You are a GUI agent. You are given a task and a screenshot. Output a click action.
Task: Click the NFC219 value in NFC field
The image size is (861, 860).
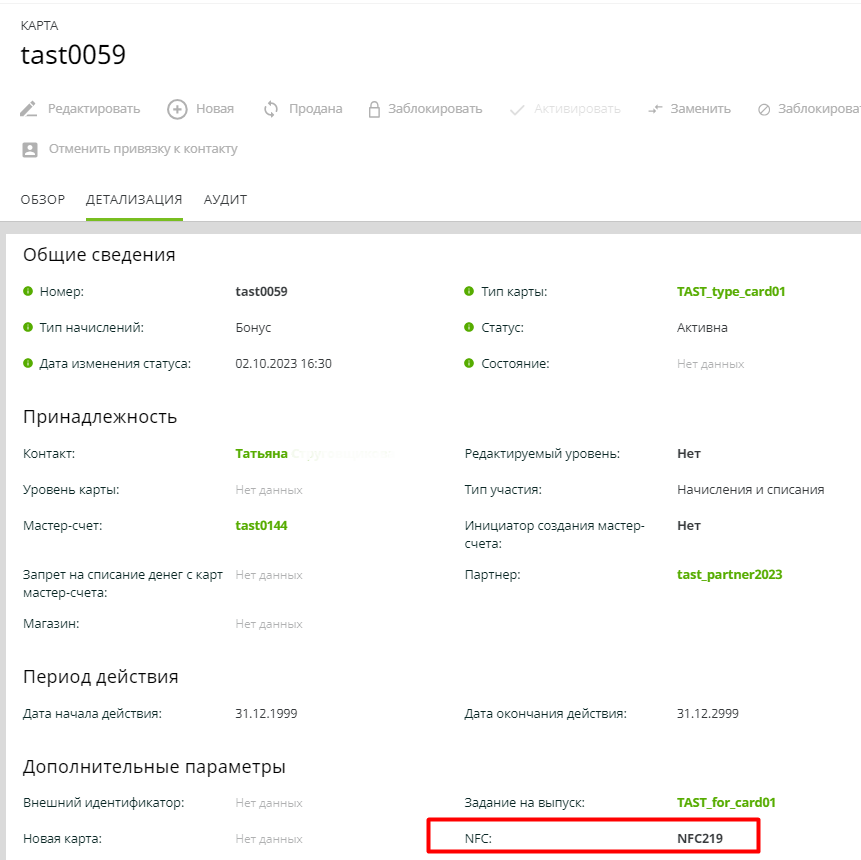click(x=699, y=839)
